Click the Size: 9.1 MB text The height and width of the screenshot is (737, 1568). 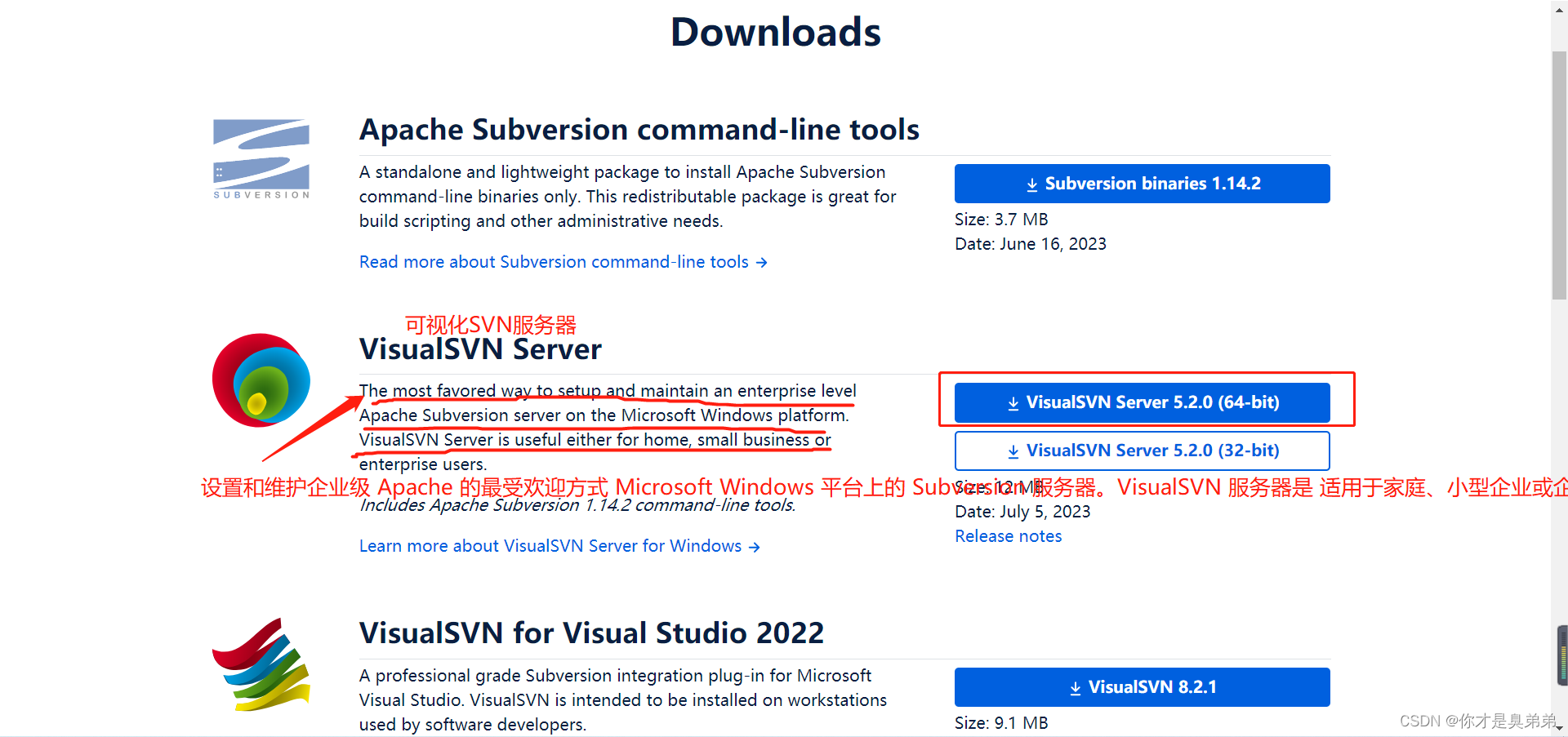[1001, 723]
